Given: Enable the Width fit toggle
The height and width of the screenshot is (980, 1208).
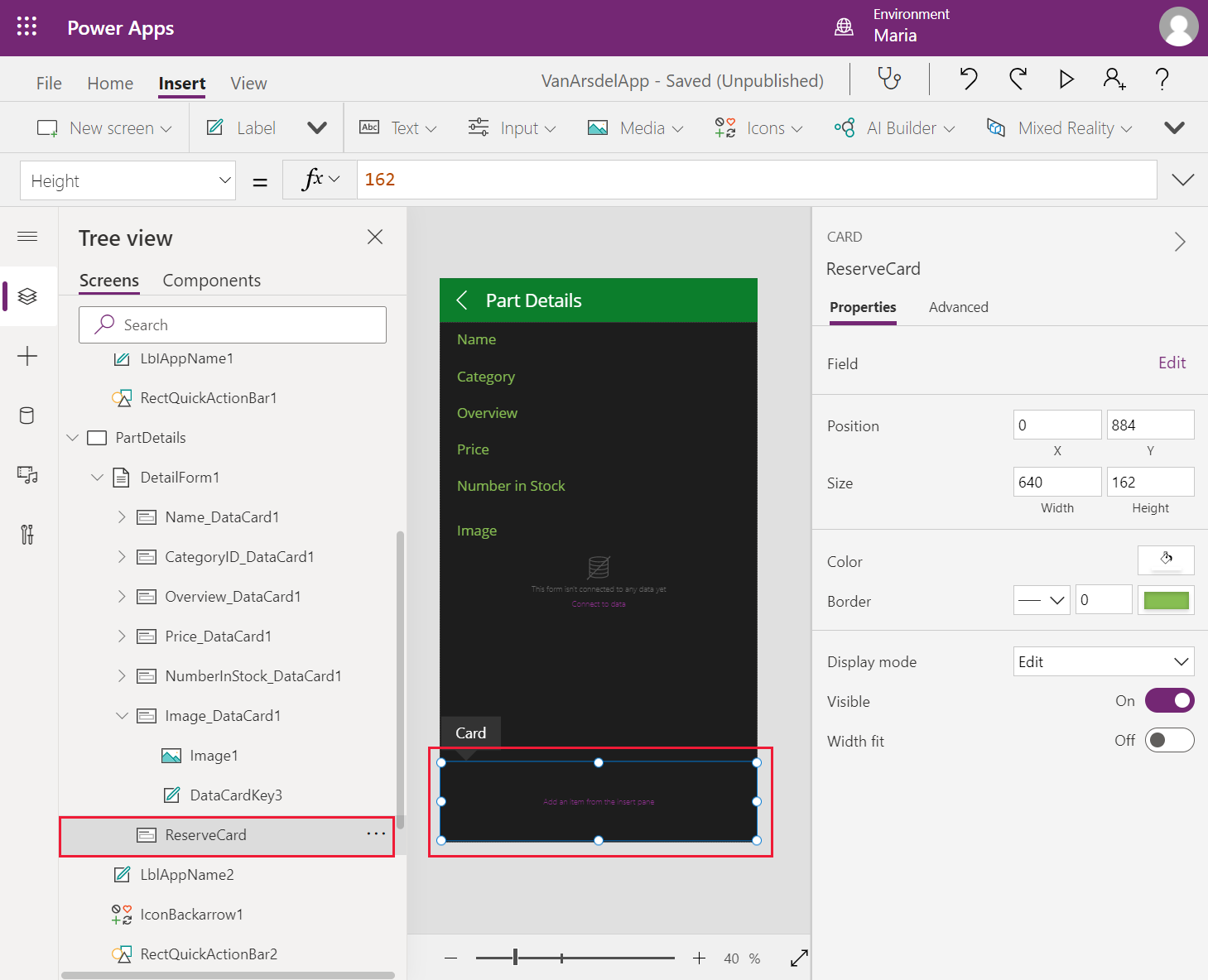Looking at the screenshot, I should (1169, 741).
